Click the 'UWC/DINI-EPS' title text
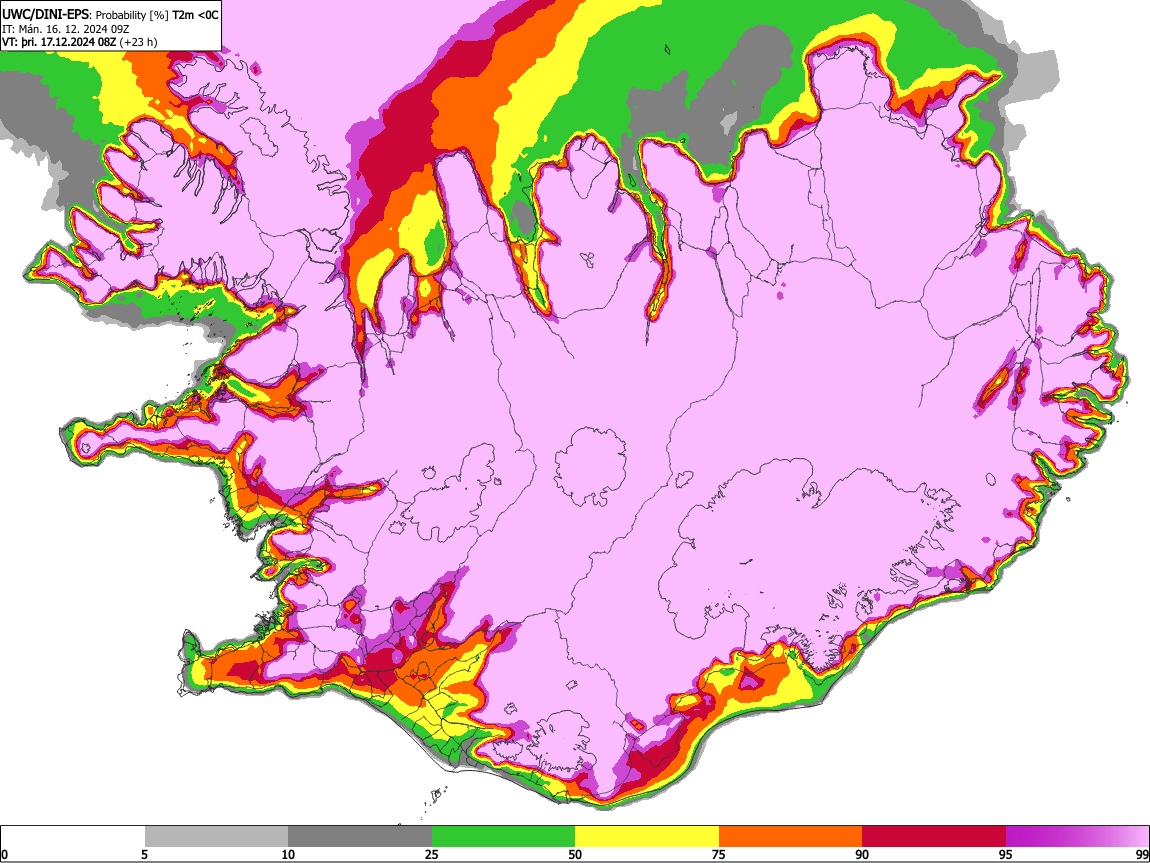The image size is (1150, 863). (x=45, y=15)
